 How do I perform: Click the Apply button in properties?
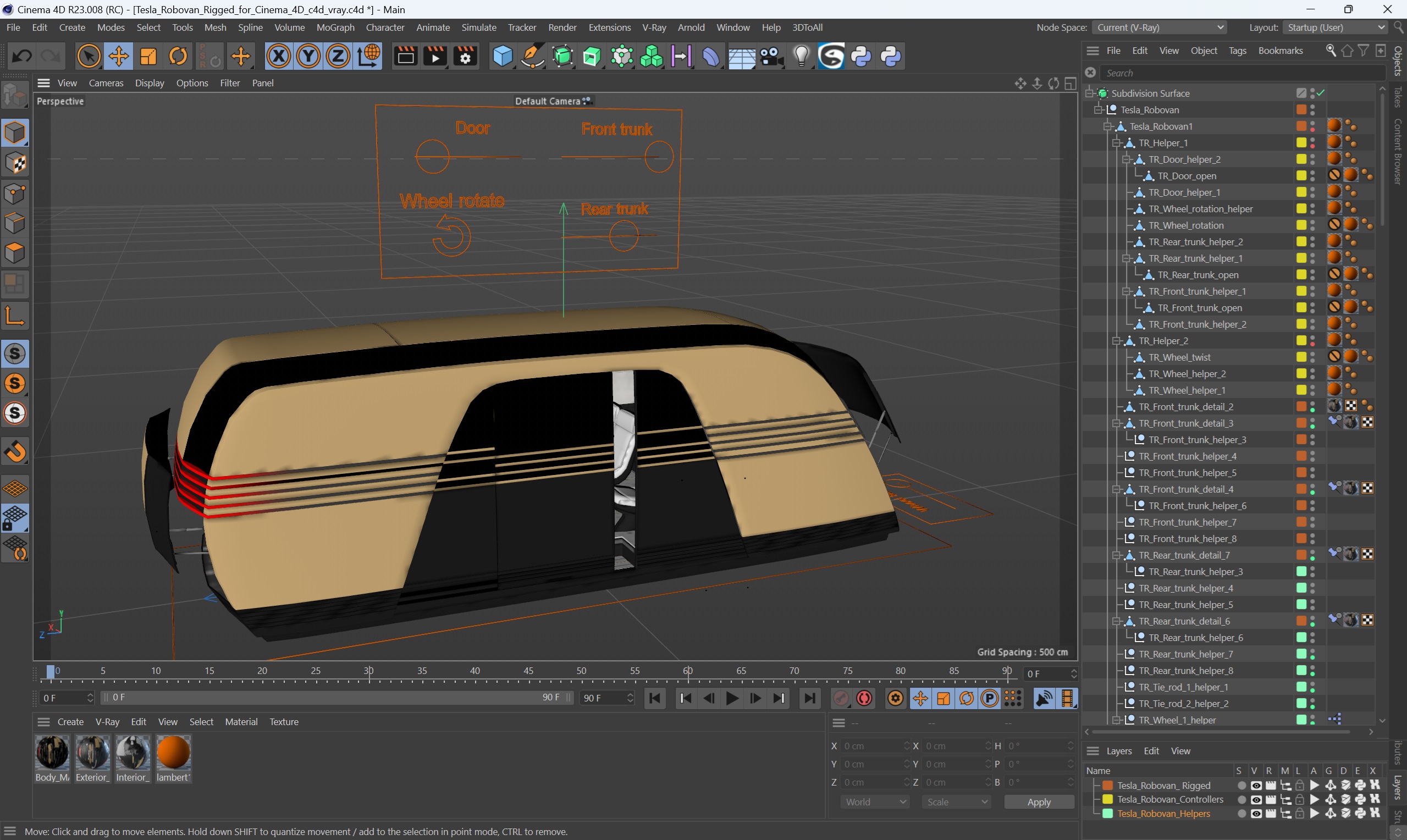(1039, 802)
